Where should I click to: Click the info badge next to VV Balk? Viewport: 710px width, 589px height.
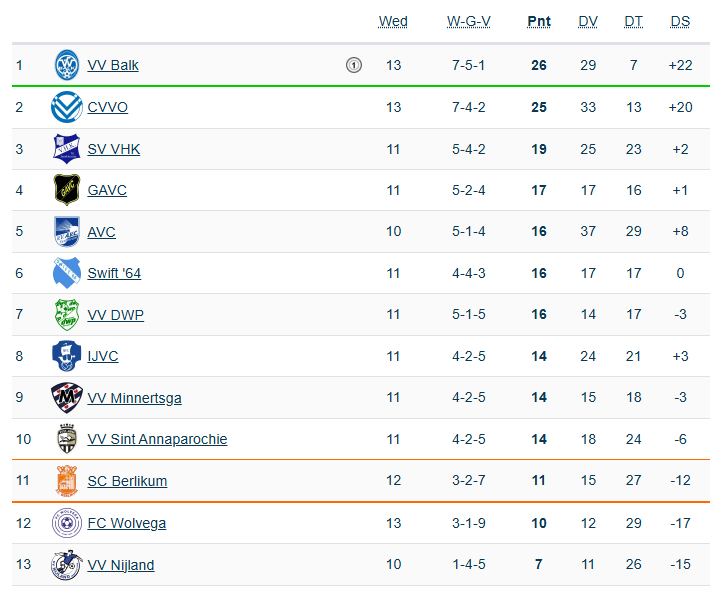click(x=353, y=65)
